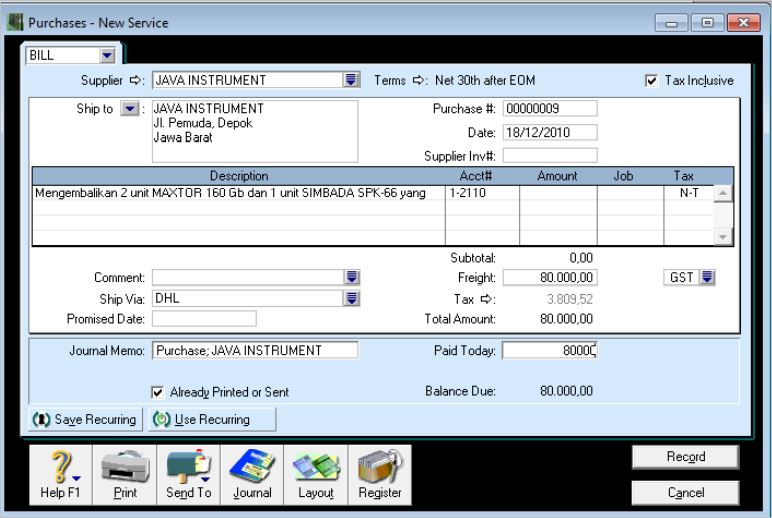Open the Ship Via method list
Image resolution: width=772 pixels, height=518 pixels.
click(352, 298)
